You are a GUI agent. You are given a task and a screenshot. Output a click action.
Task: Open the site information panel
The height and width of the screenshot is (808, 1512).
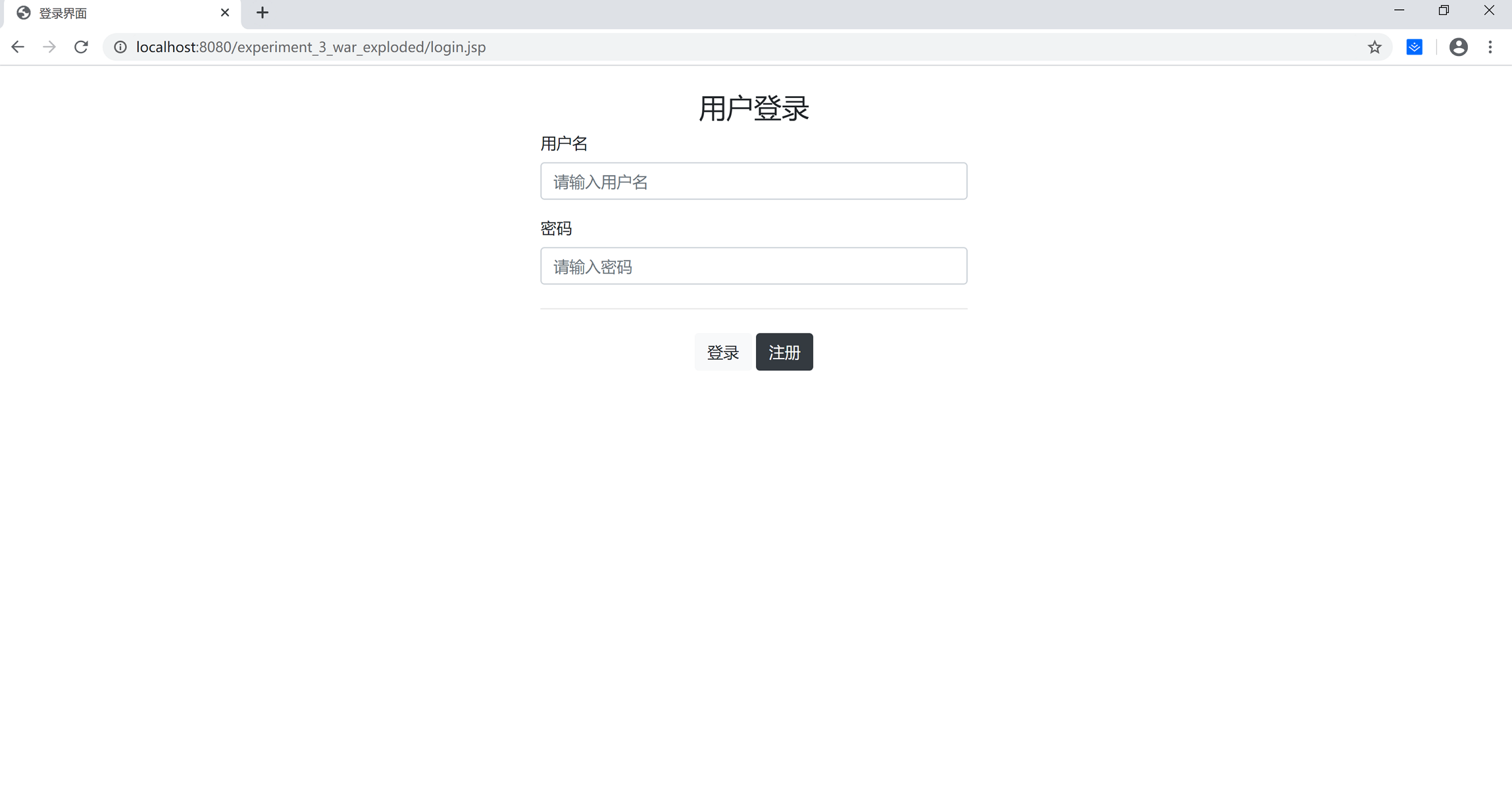[120, 47]
